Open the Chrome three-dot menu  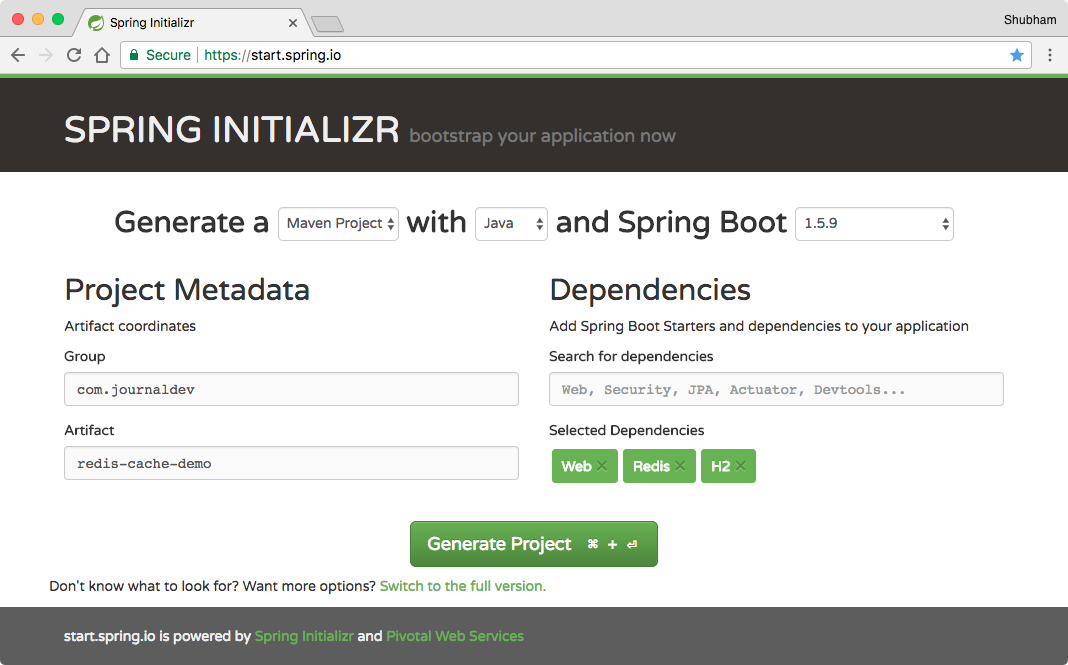(x=1050, y=55)
